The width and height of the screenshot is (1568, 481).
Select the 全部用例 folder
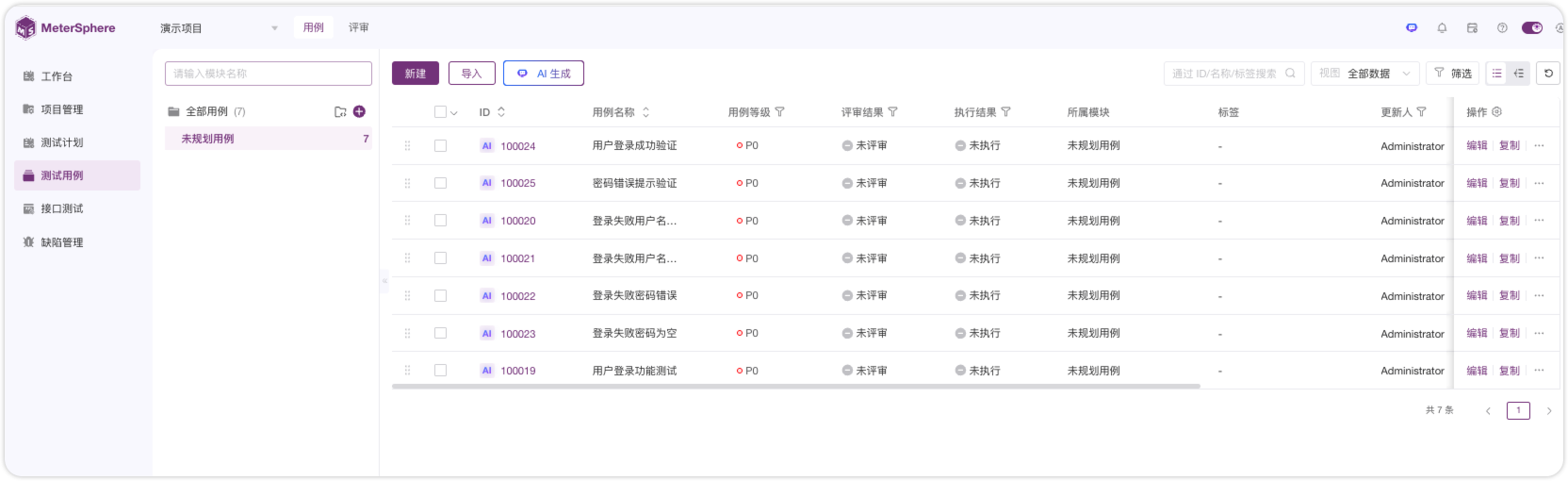click(206, 111)
